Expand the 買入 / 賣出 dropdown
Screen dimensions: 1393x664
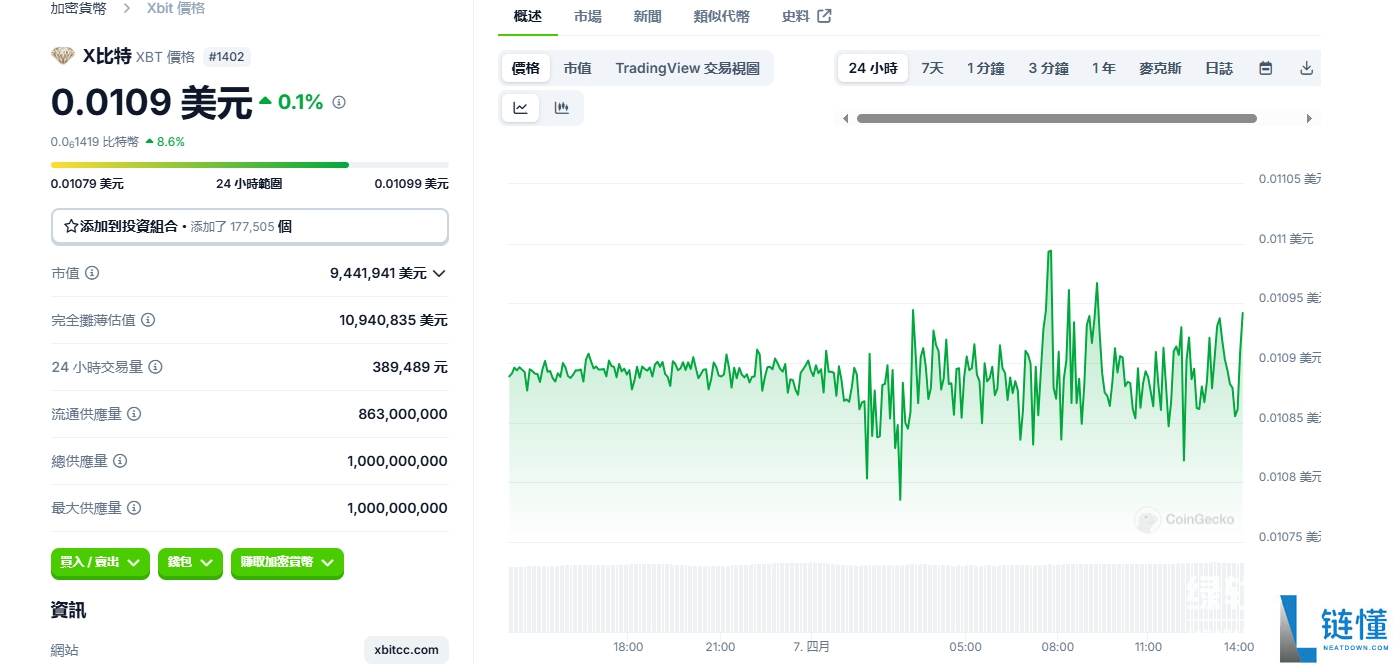pos(100,563)
